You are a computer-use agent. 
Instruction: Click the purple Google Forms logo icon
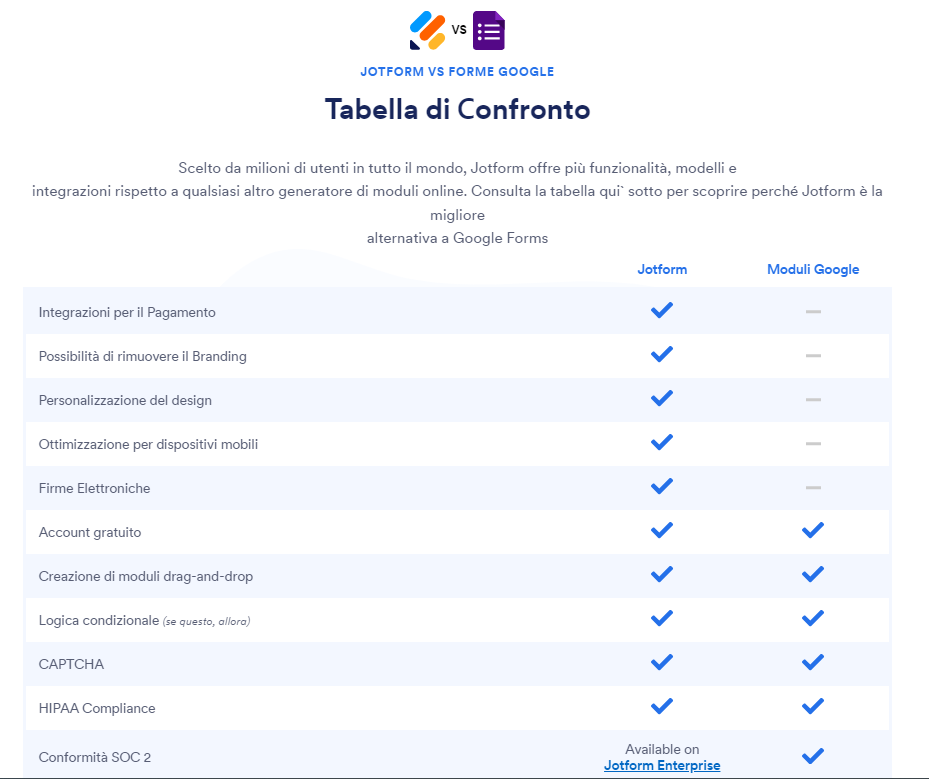coord(489,30)
